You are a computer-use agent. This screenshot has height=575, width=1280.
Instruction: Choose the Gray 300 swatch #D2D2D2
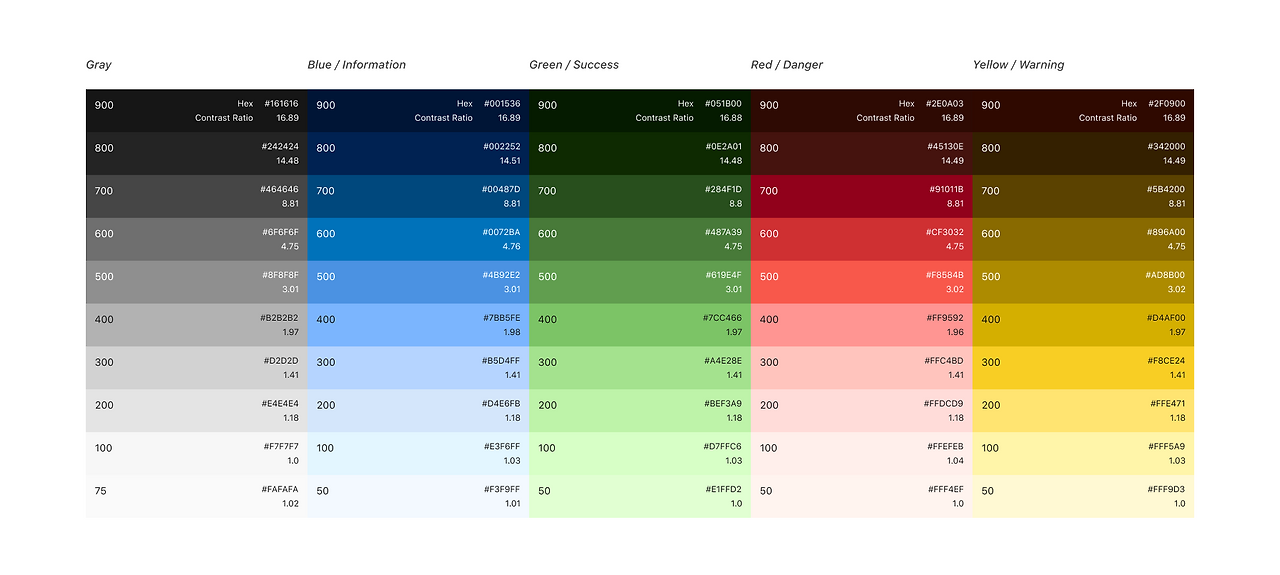(x=197, y=368)
